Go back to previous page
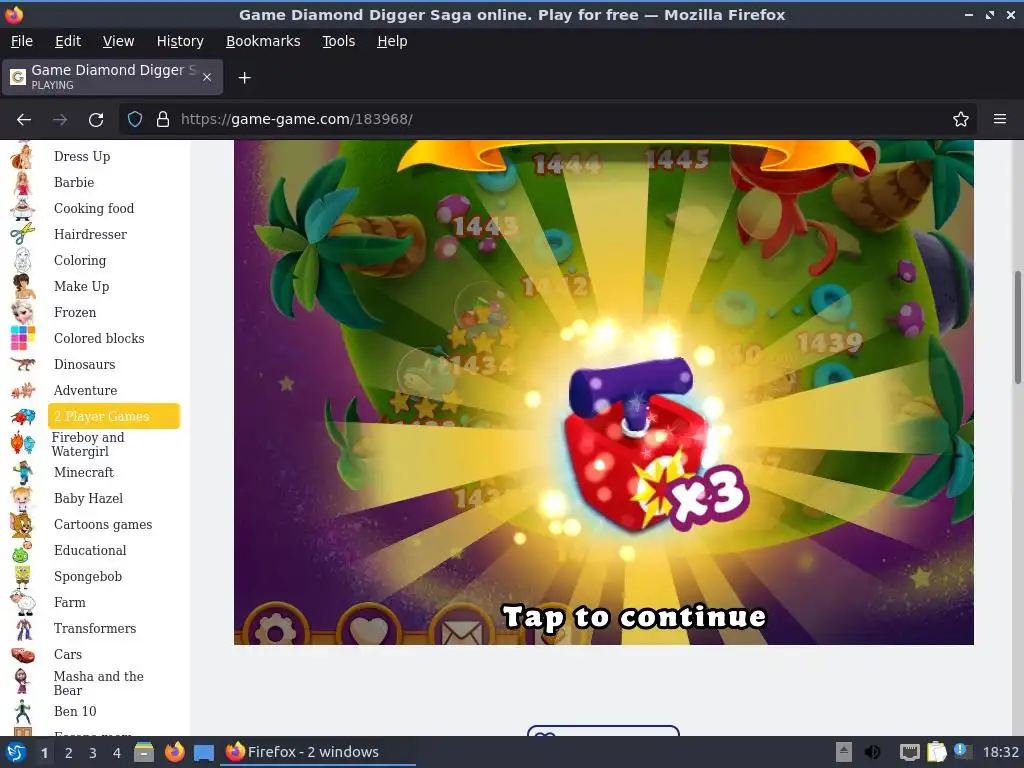1024x768 pixels. 24,120
